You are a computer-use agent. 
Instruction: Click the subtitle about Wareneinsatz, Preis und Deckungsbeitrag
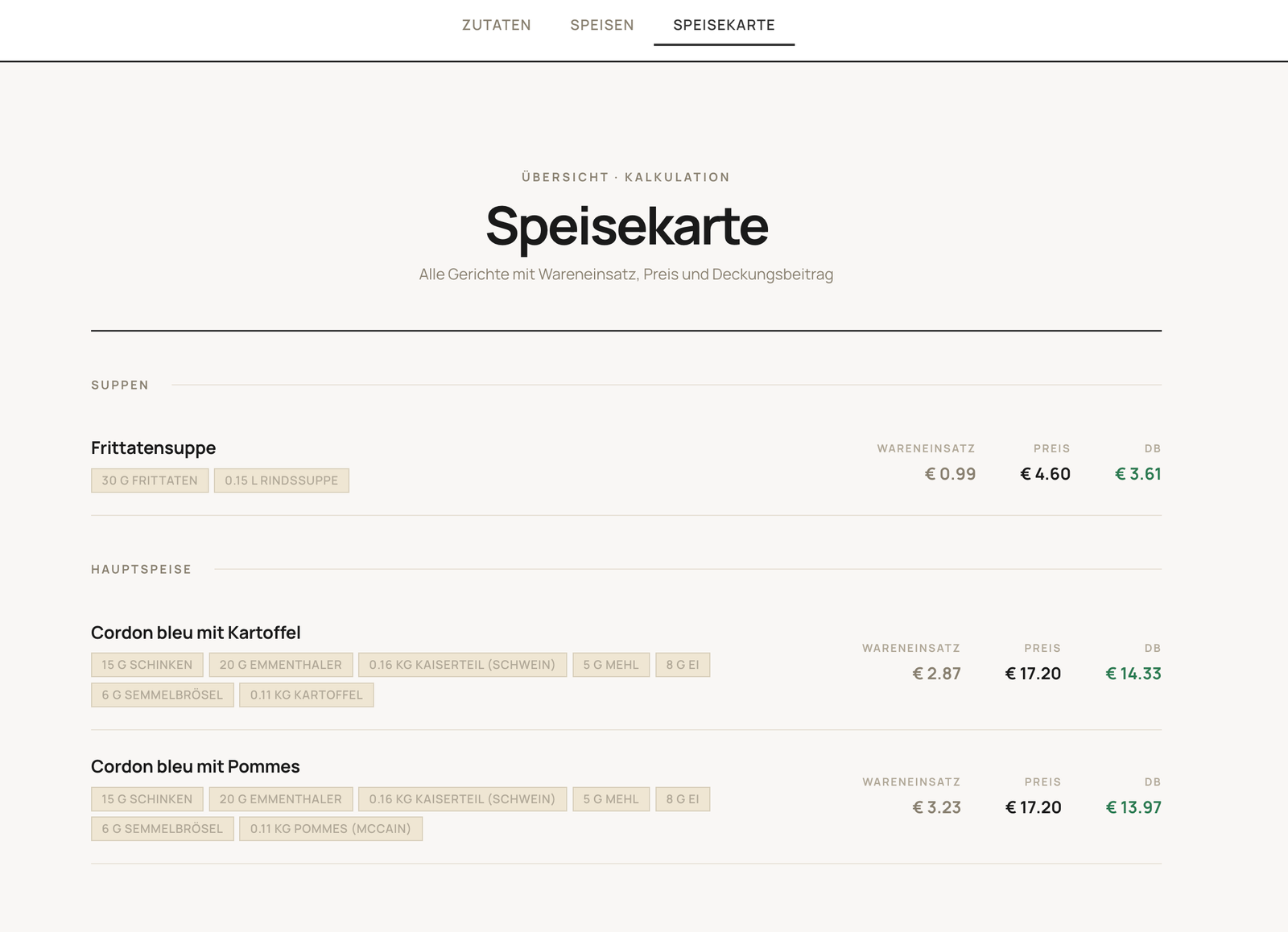pos(625,274)
